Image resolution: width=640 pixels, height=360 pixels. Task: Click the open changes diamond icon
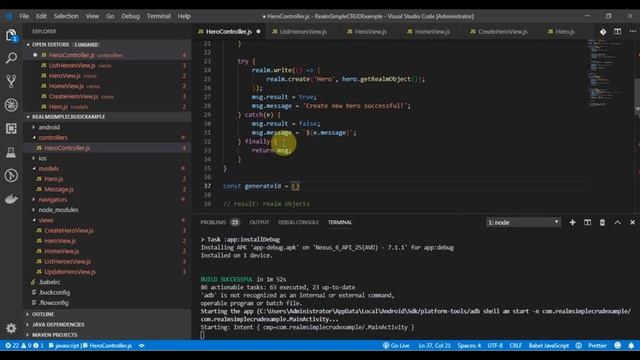603,31
